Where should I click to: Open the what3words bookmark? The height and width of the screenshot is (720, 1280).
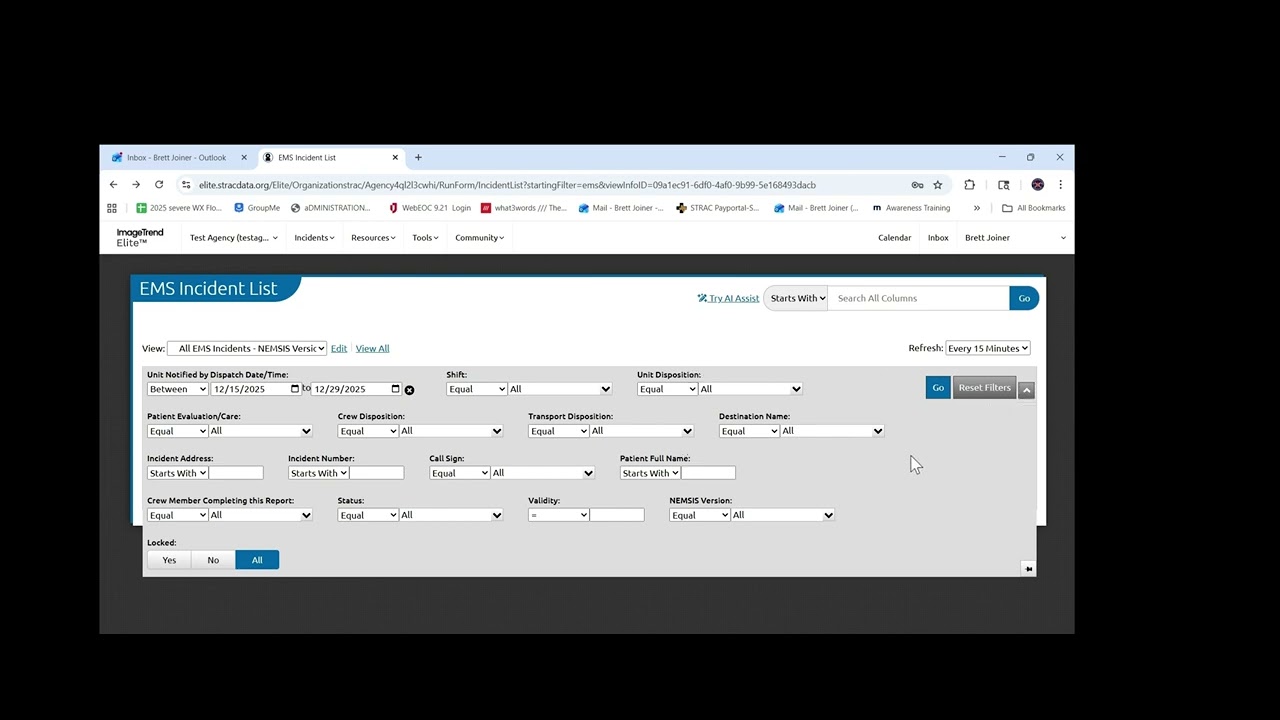tap(524, 208)
